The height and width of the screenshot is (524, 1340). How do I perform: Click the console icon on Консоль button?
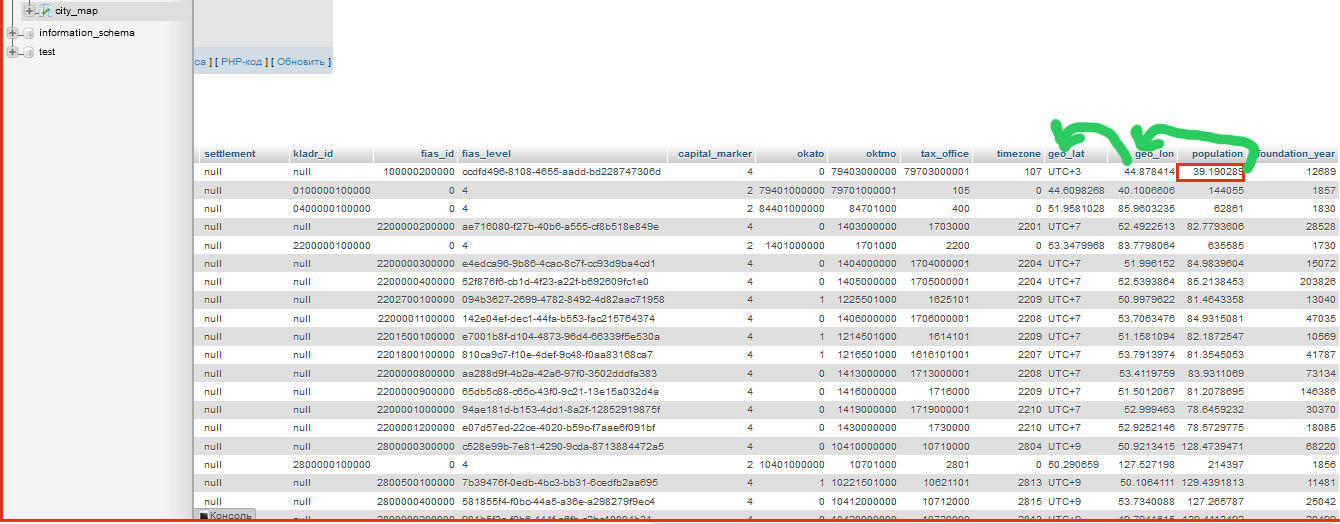[x=203, y=516]
